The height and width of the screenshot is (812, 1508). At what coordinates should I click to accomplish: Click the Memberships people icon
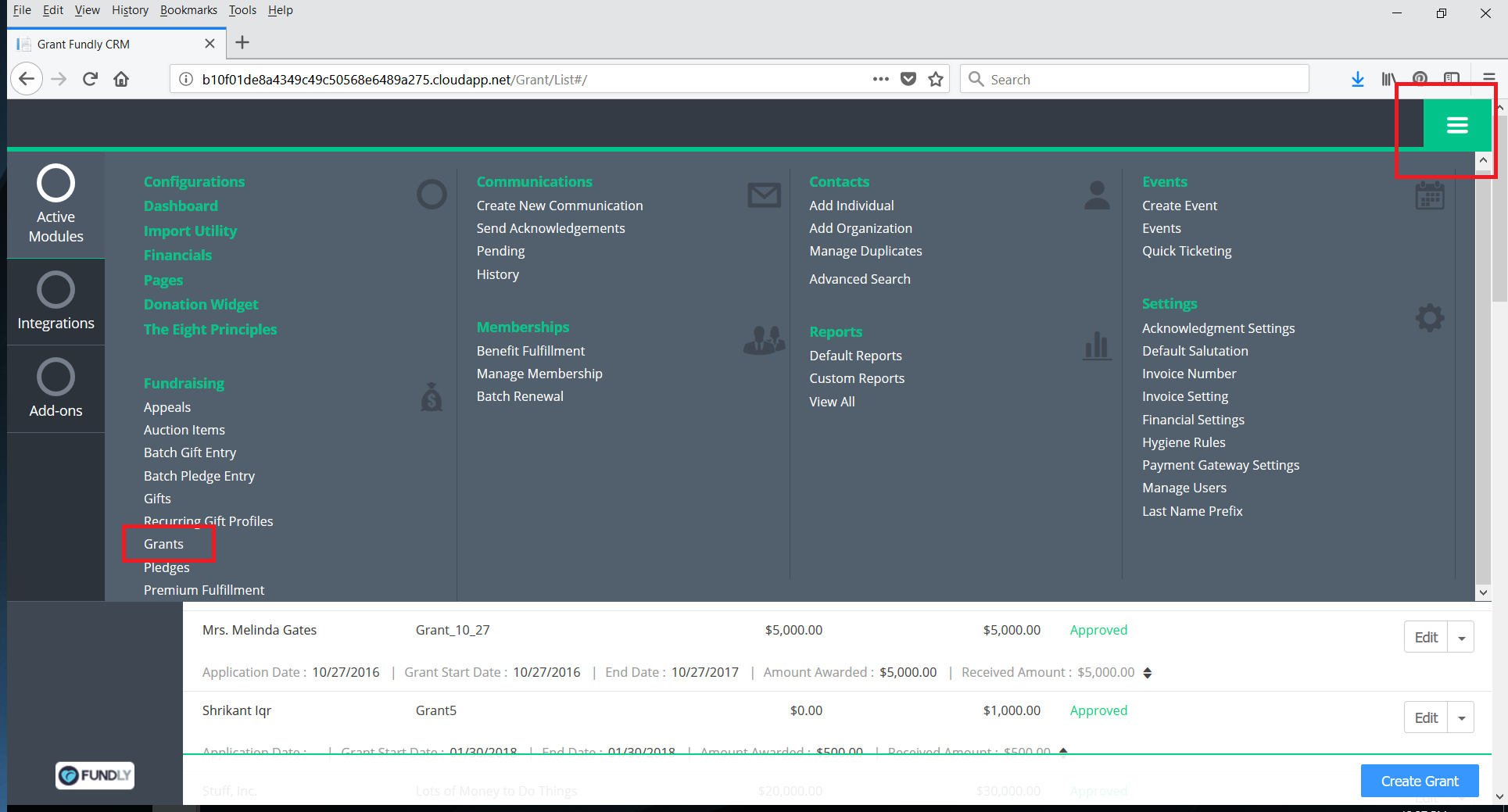(764, 340)
